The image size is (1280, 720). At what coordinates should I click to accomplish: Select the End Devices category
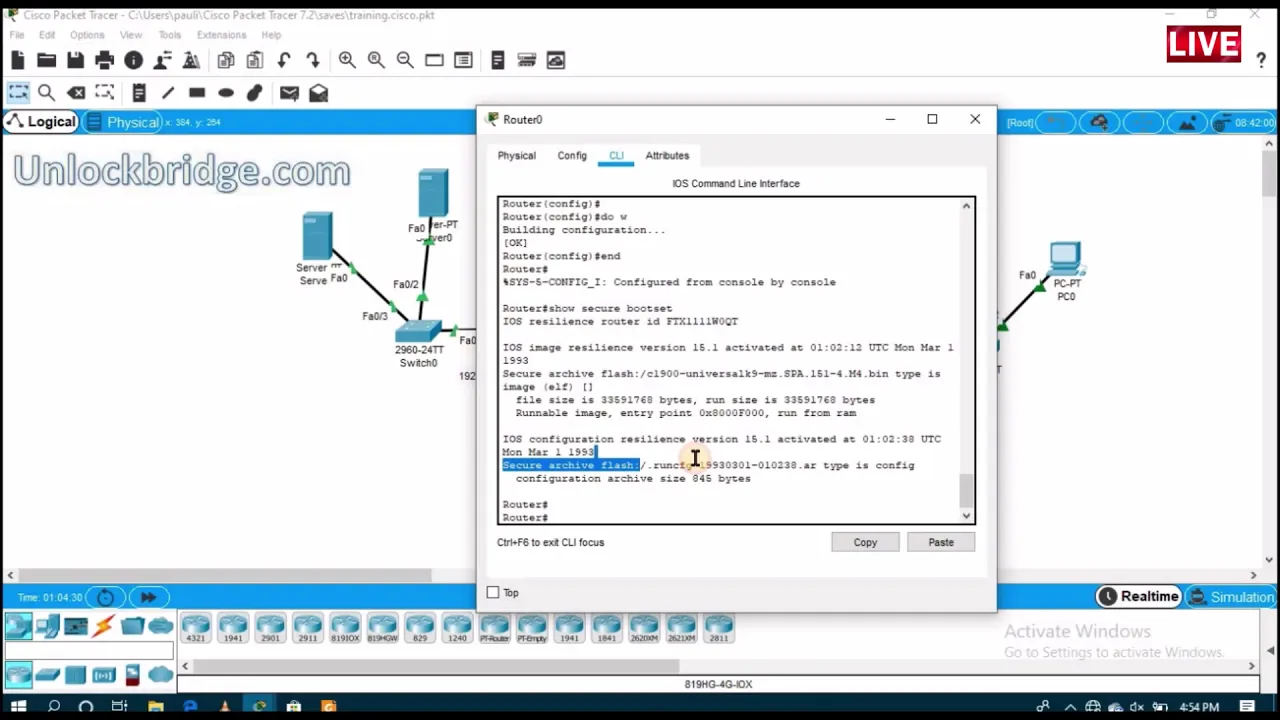pos(47,627)
